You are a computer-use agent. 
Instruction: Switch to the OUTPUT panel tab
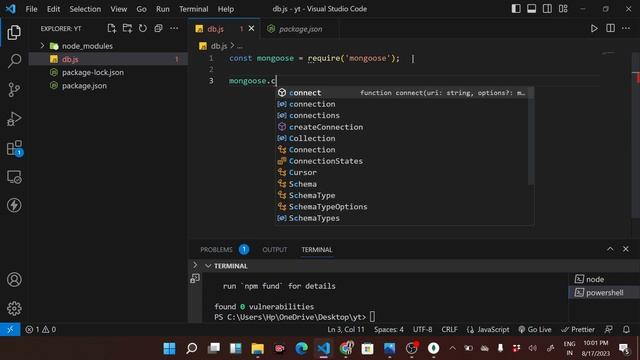275,249
